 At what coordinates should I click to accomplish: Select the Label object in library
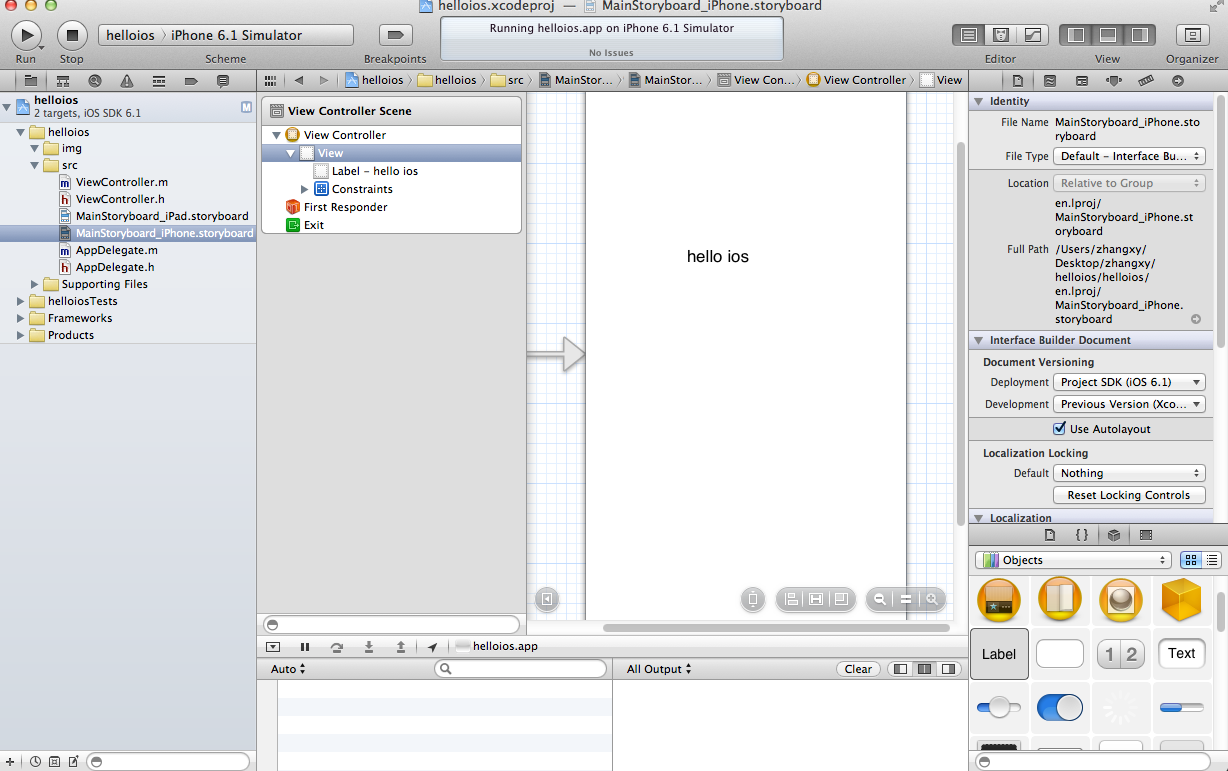999,654
